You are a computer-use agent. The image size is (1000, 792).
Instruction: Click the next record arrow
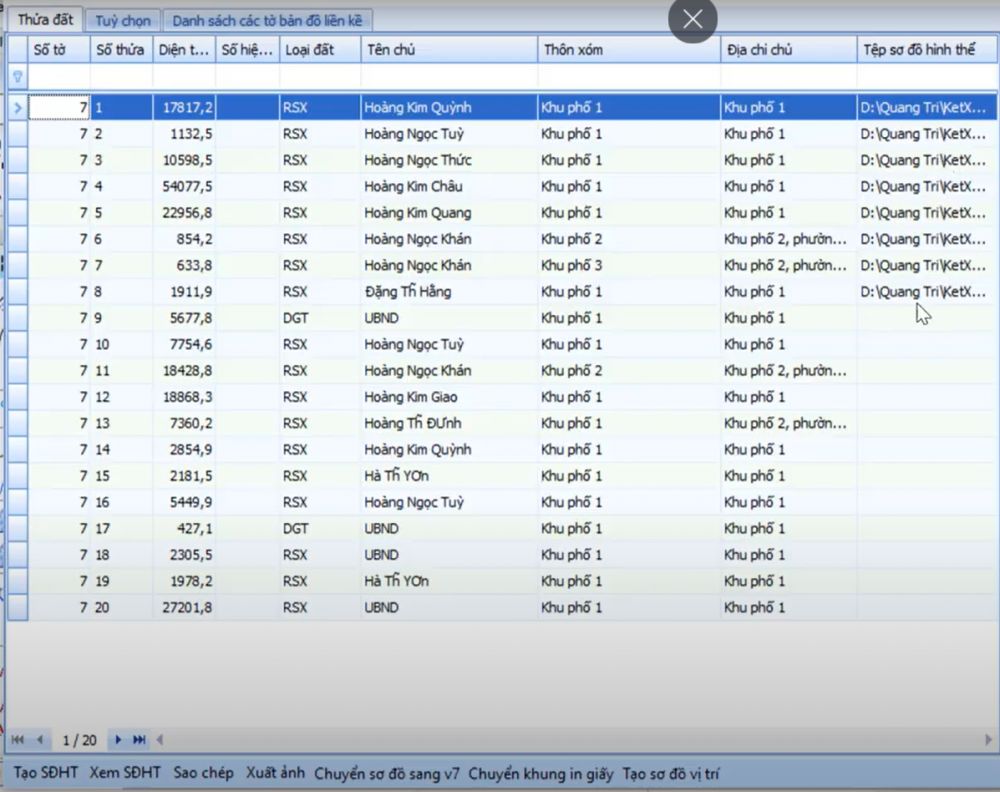[x=118, y=740]
